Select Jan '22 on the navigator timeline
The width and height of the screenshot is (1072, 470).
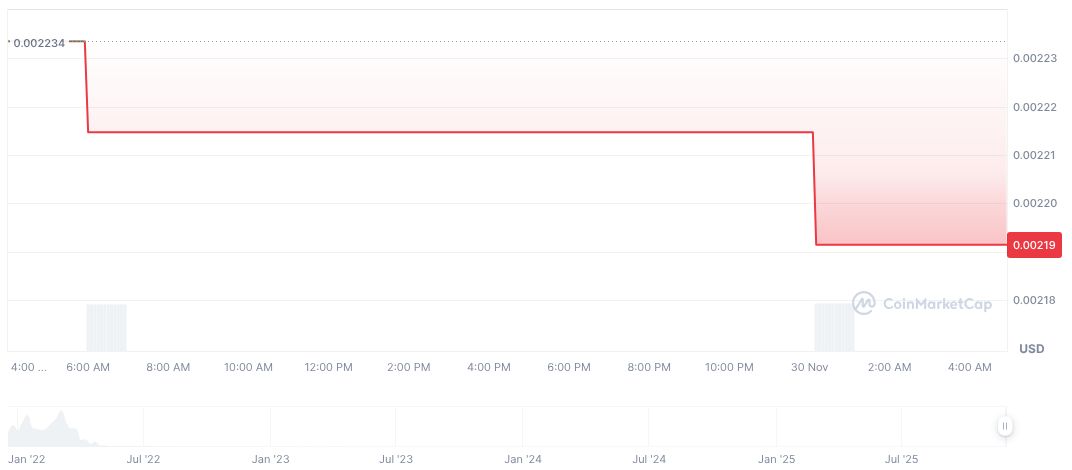(27, 460)
